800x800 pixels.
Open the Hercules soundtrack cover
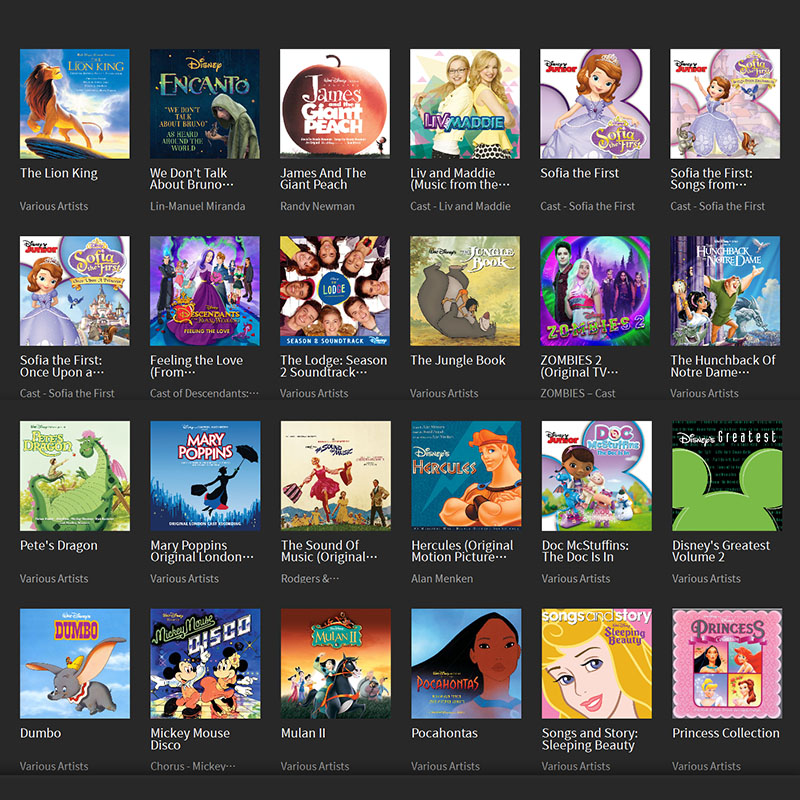(x=466, y=476)
